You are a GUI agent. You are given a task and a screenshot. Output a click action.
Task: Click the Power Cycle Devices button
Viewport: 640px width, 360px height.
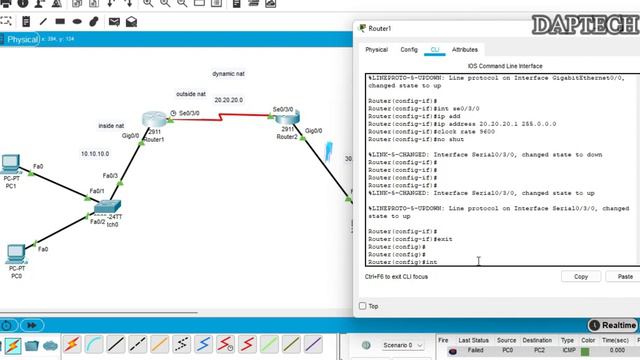pos(7,325)
